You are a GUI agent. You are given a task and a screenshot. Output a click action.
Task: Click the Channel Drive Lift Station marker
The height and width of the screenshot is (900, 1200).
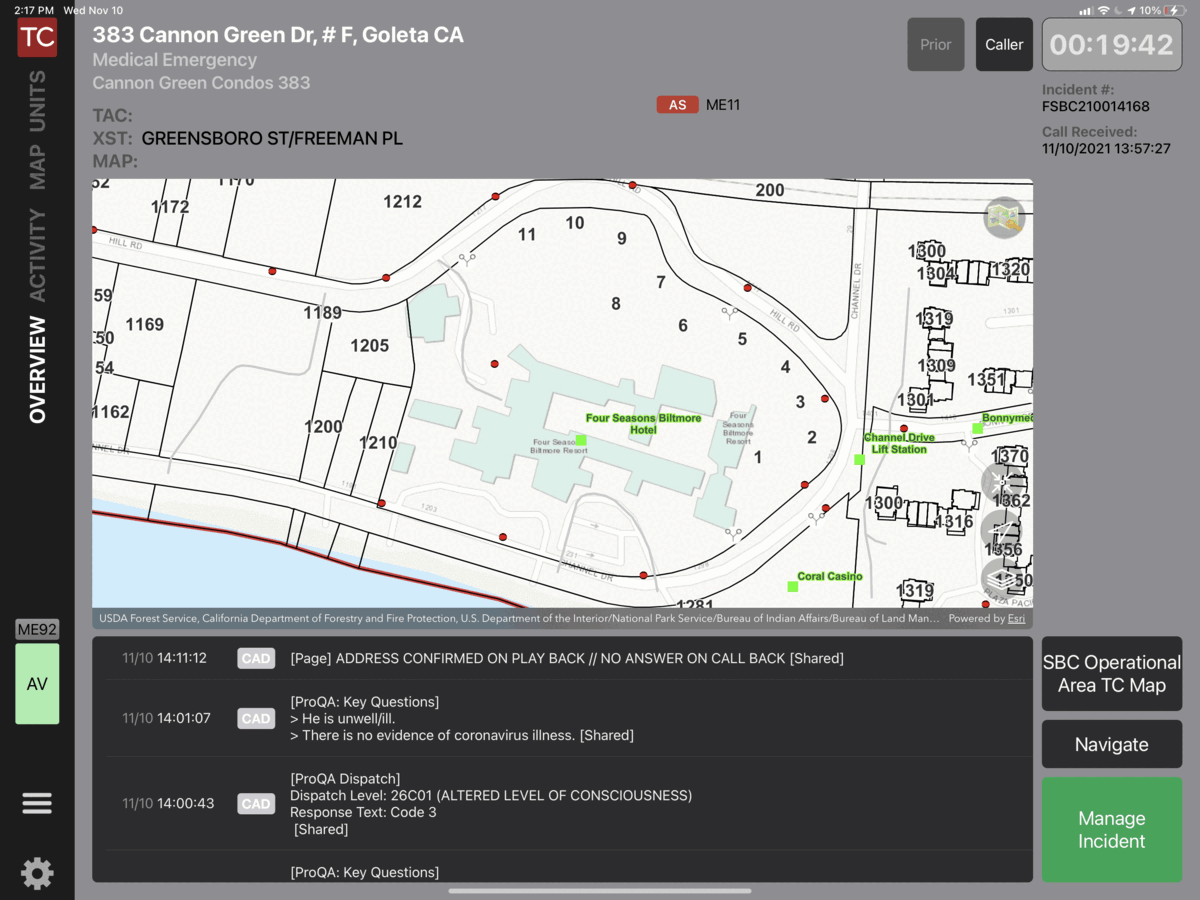coord(859,459)
